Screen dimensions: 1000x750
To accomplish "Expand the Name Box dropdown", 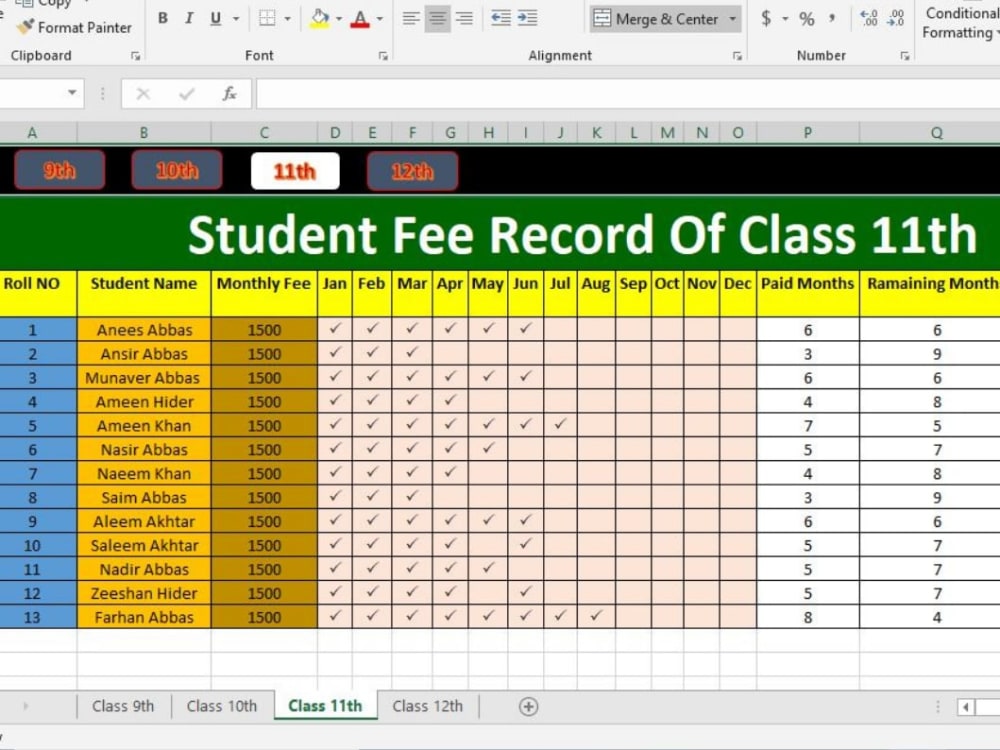I will 72,93.
